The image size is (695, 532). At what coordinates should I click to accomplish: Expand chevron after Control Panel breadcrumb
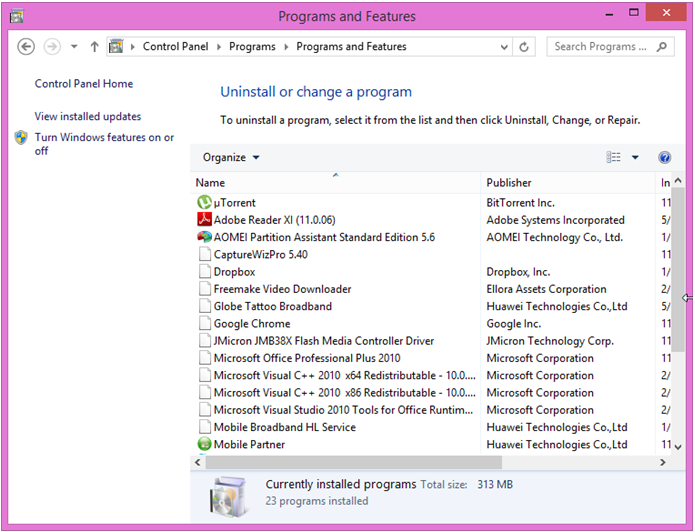coord(219,47)
